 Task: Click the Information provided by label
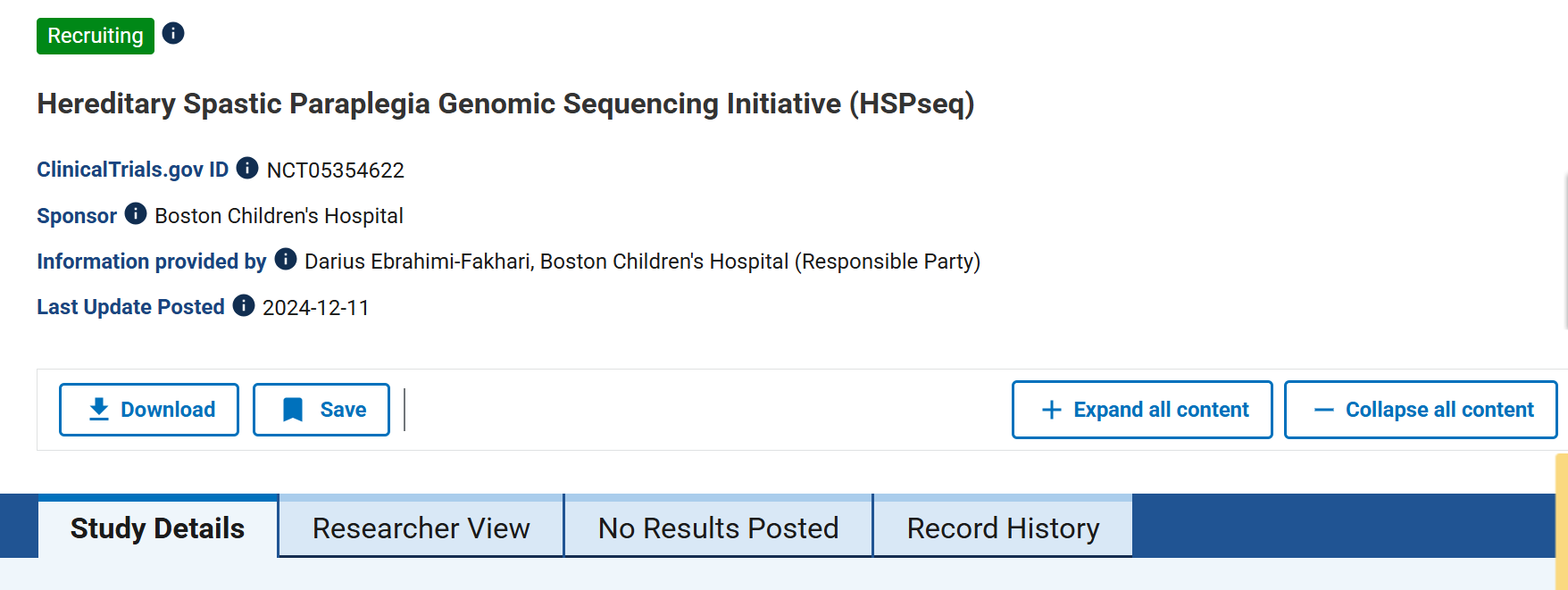(152, 262)
